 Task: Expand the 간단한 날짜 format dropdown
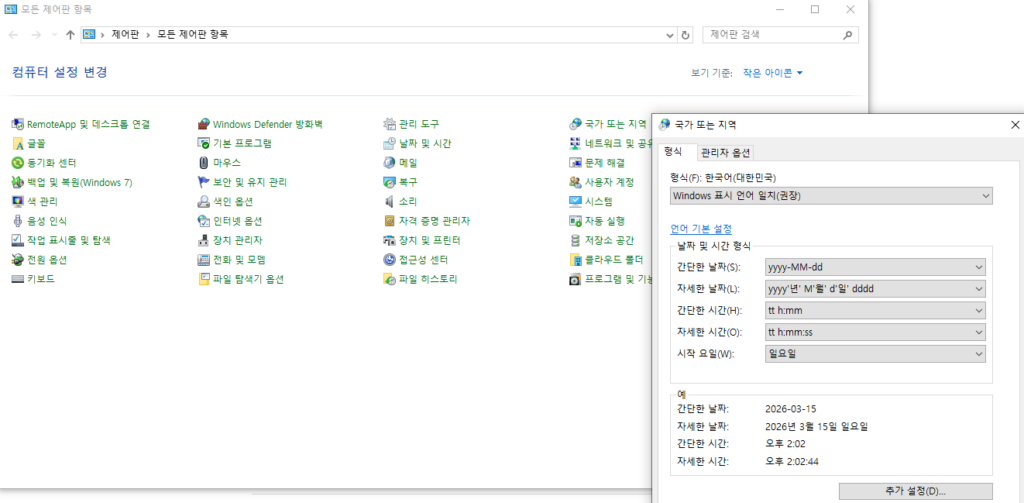875,267
